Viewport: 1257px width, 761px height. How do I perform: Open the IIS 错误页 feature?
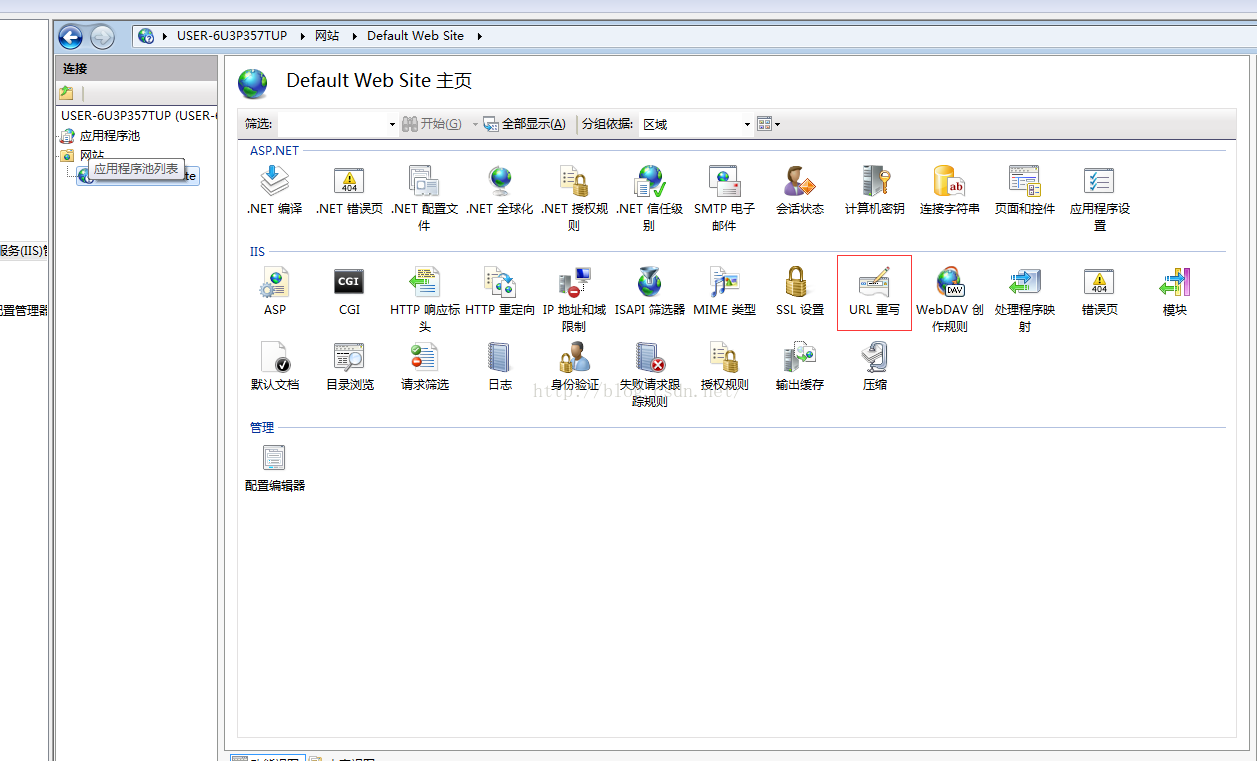pyautogui.click(x=1099, y=291)
